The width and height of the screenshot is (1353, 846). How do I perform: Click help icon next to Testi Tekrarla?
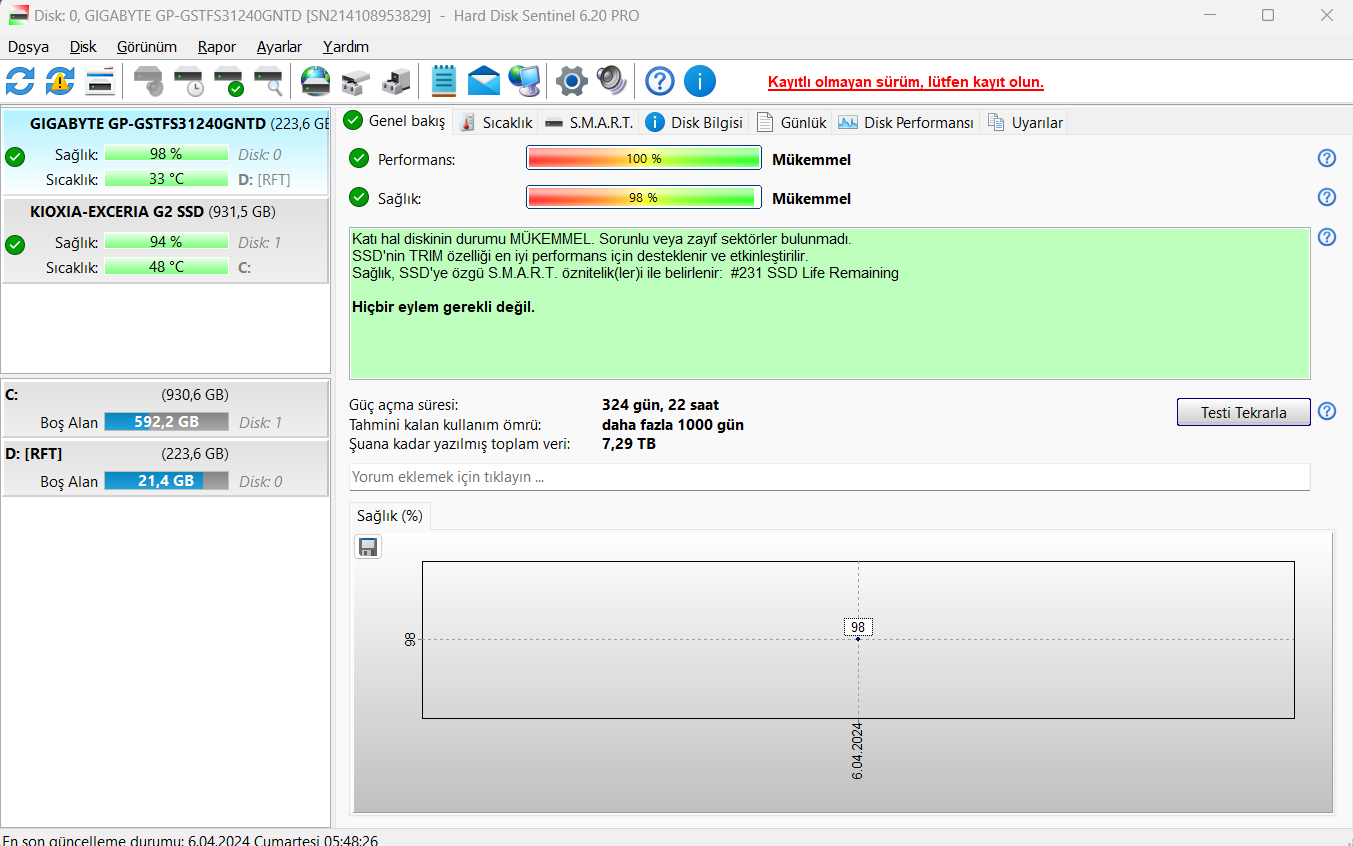[x=1327, y=411]
